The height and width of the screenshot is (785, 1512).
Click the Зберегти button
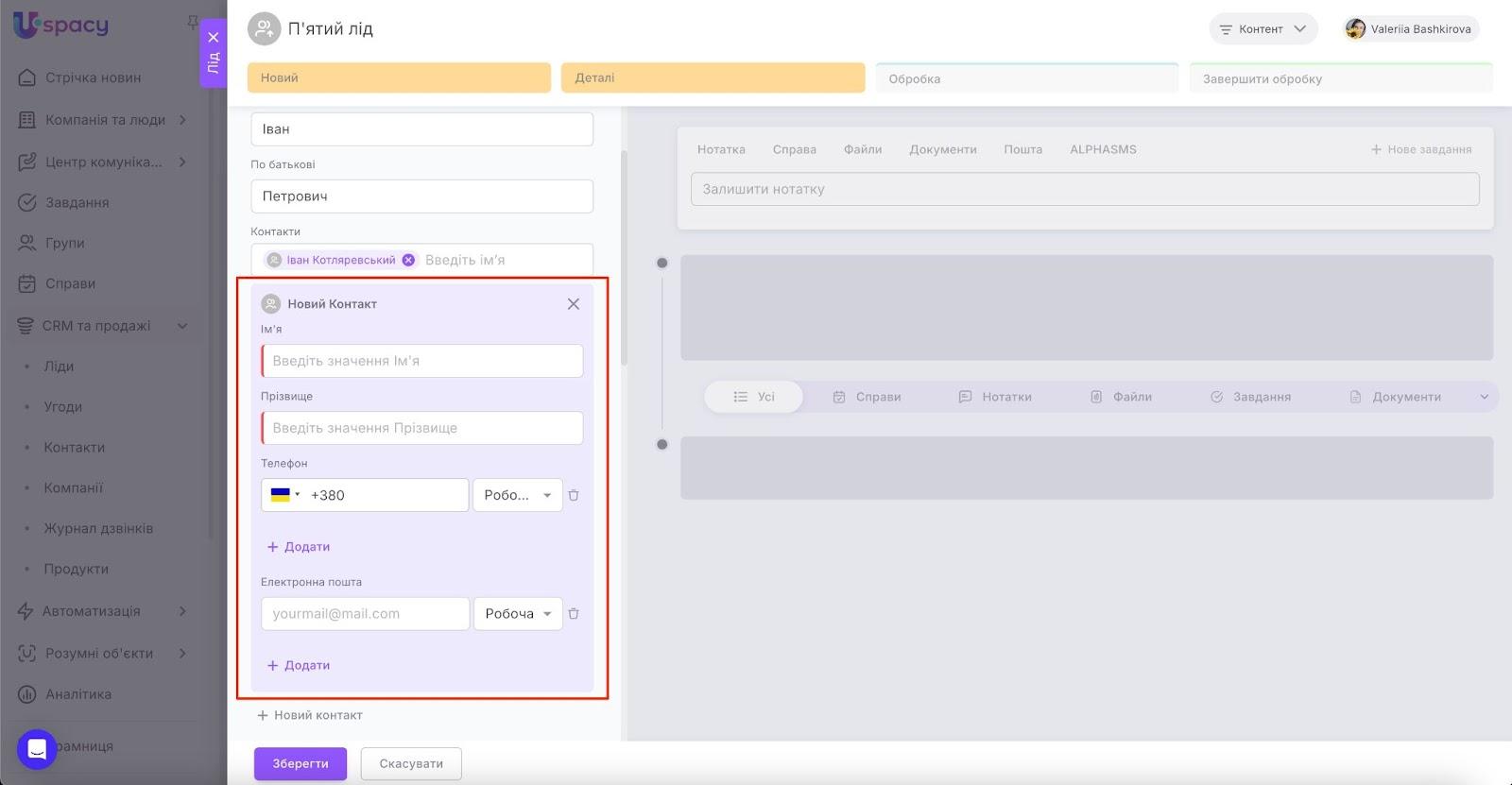[x=301, y=763]
